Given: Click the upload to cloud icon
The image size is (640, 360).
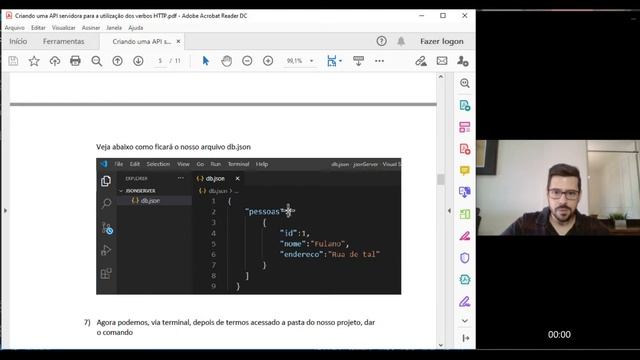Looking at the screenshot, I should click(55, 61).
